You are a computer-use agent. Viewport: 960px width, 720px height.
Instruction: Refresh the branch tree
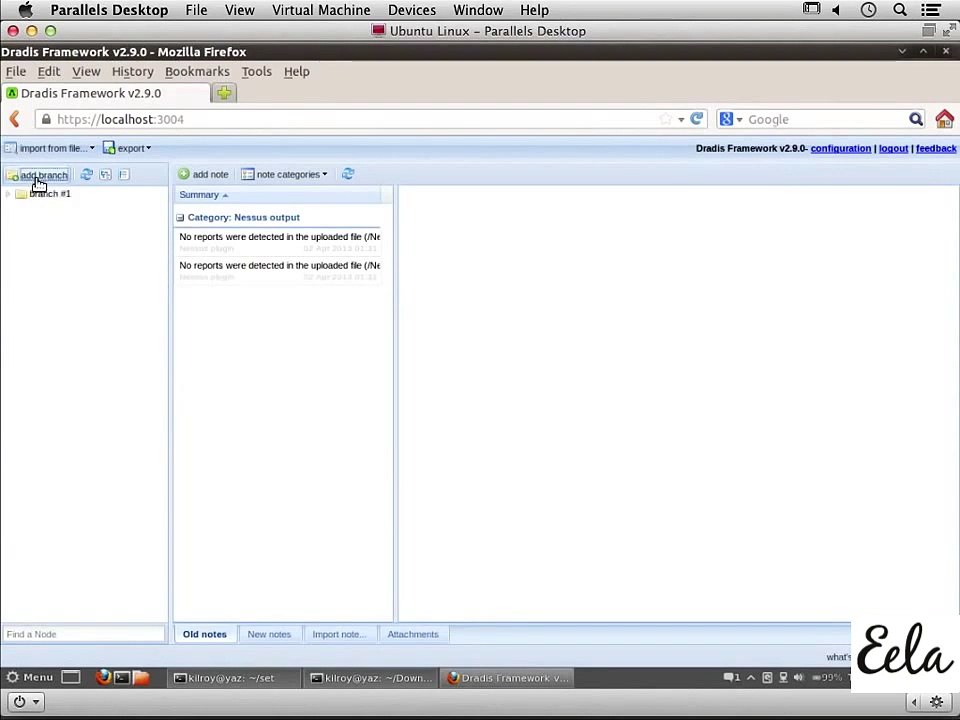pos(86,174)
